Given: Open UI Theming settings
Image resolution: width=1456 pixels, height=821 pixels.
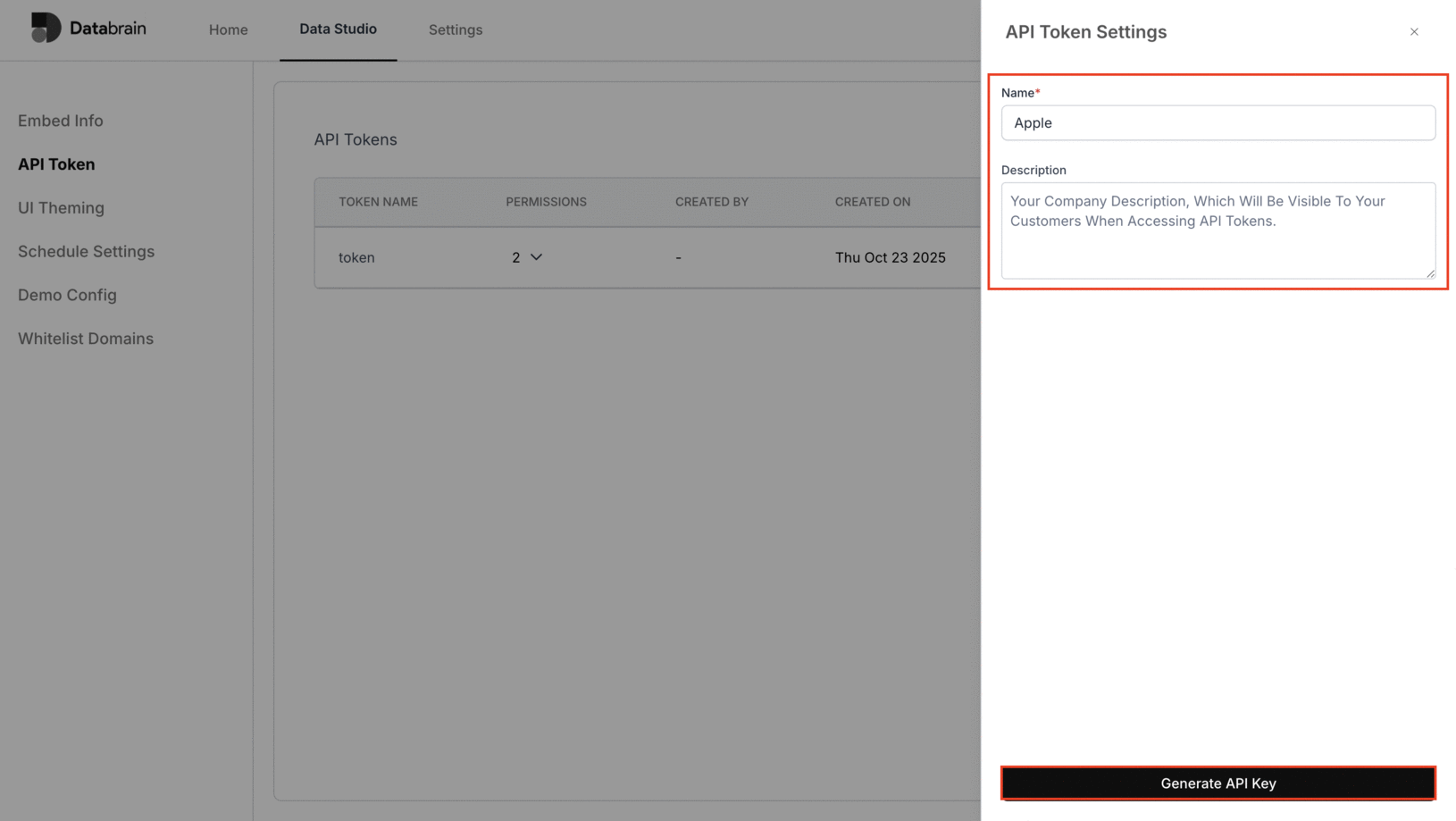Looking at the screenshot, I should click(60, 207).
